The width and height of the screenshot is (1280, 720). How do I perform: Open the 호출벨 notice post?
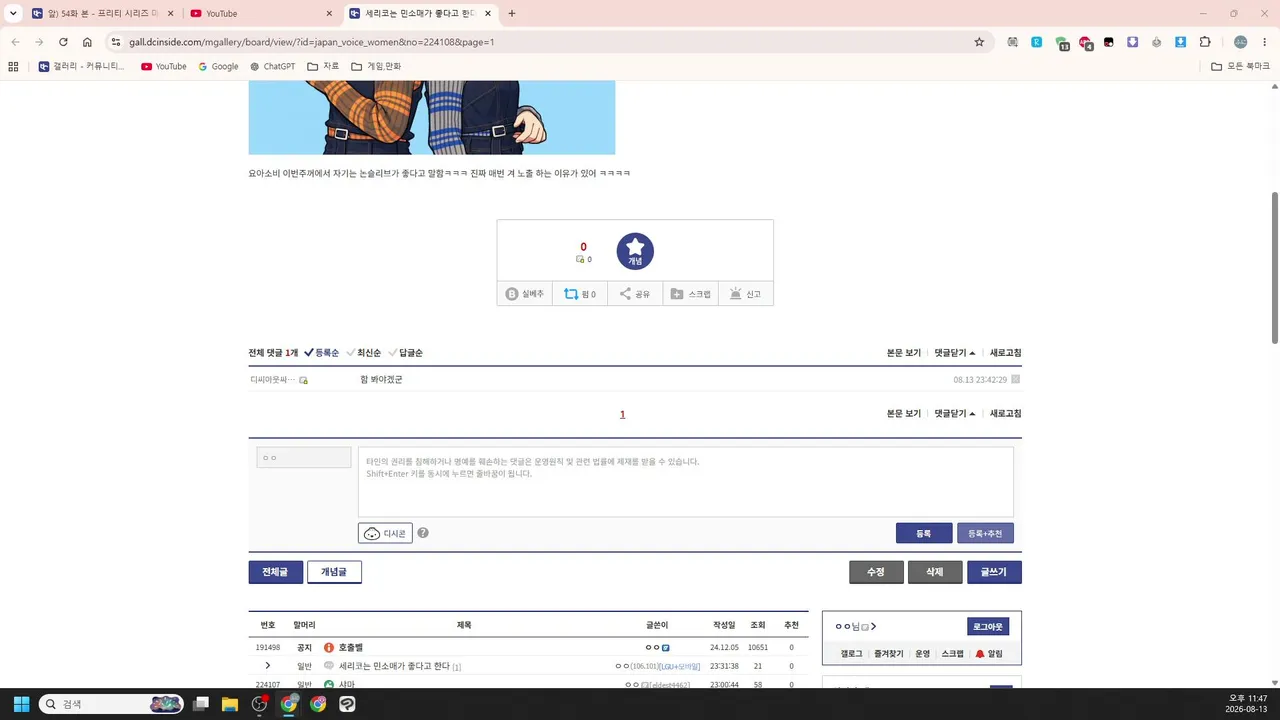point(351,648)
